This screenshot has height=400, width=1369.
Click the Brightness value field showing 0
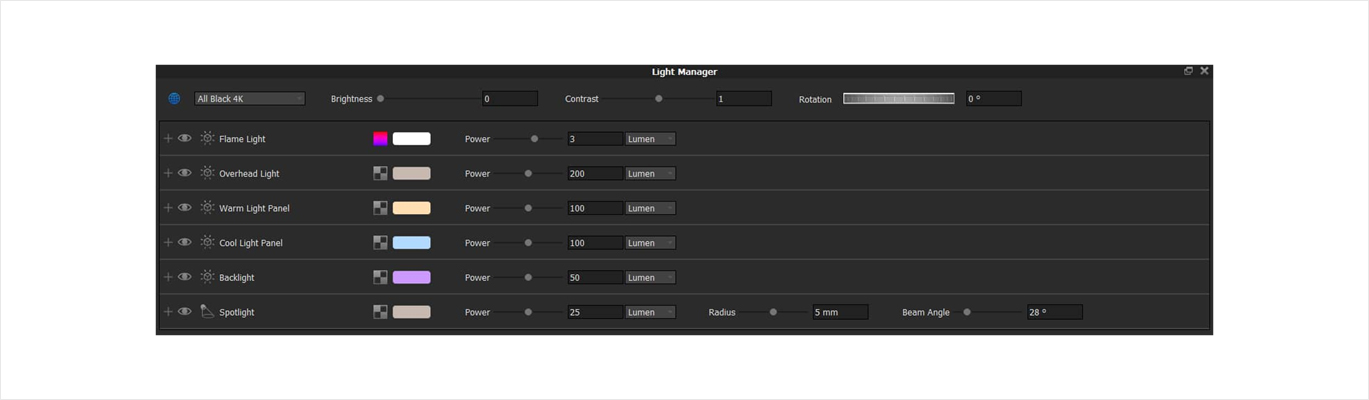[510, 99]
